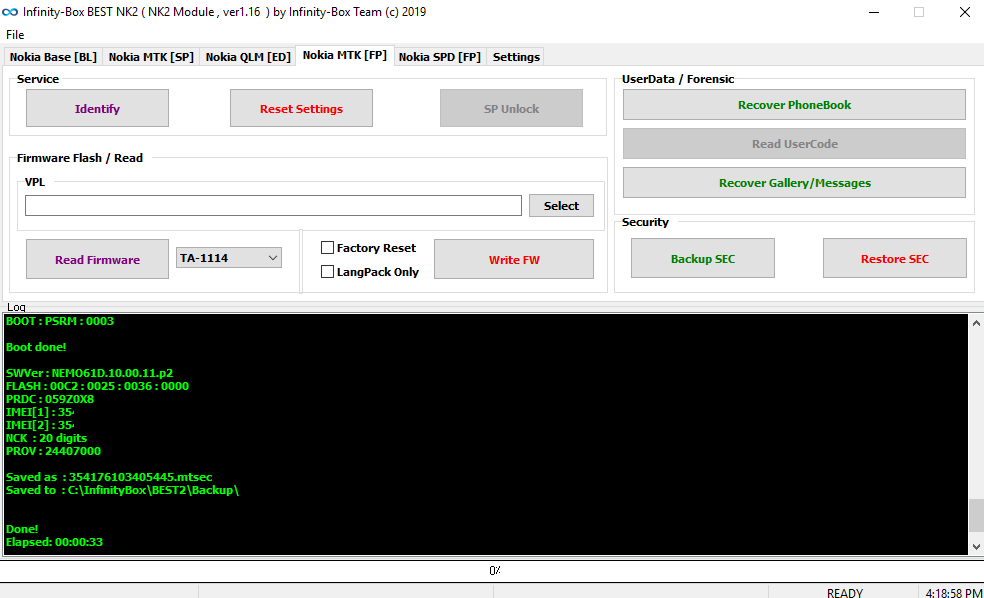Click Recover Gallery/Messages button
This screenshot has width=984, height=598.
coord(794,183)
